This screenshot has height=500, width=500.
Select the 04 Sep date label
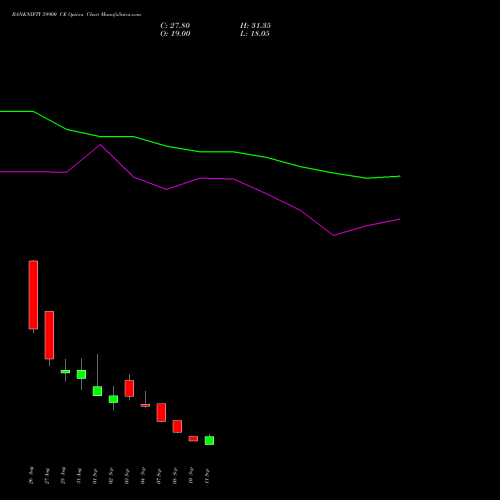[143, 476]
